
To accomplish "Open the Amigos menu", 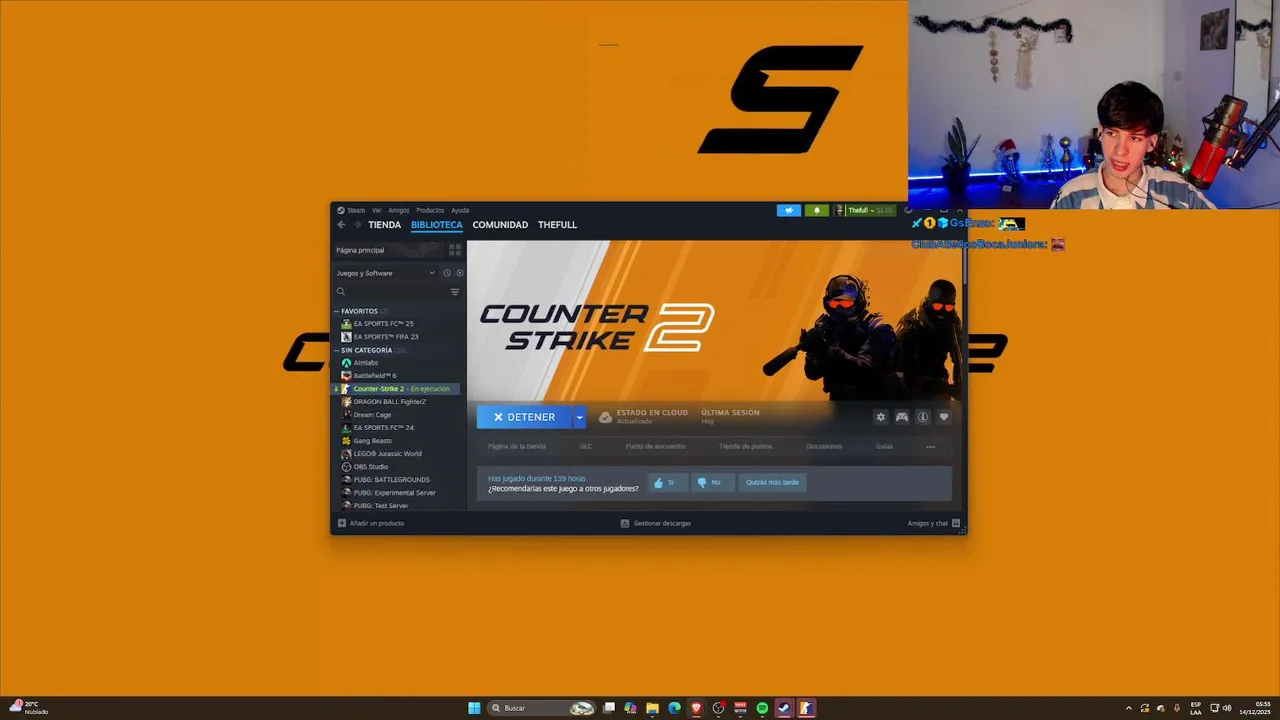I will [399, 210].
